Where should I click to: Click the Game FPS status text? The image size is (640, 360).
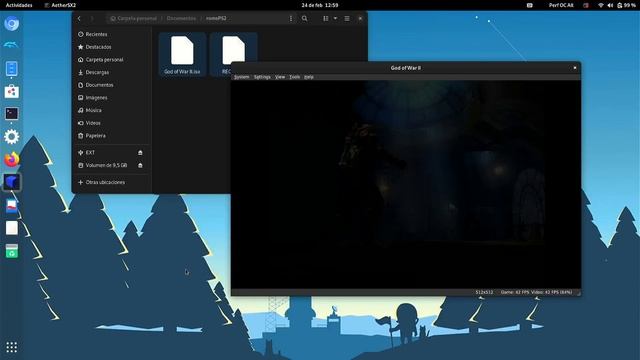[514, 292]
